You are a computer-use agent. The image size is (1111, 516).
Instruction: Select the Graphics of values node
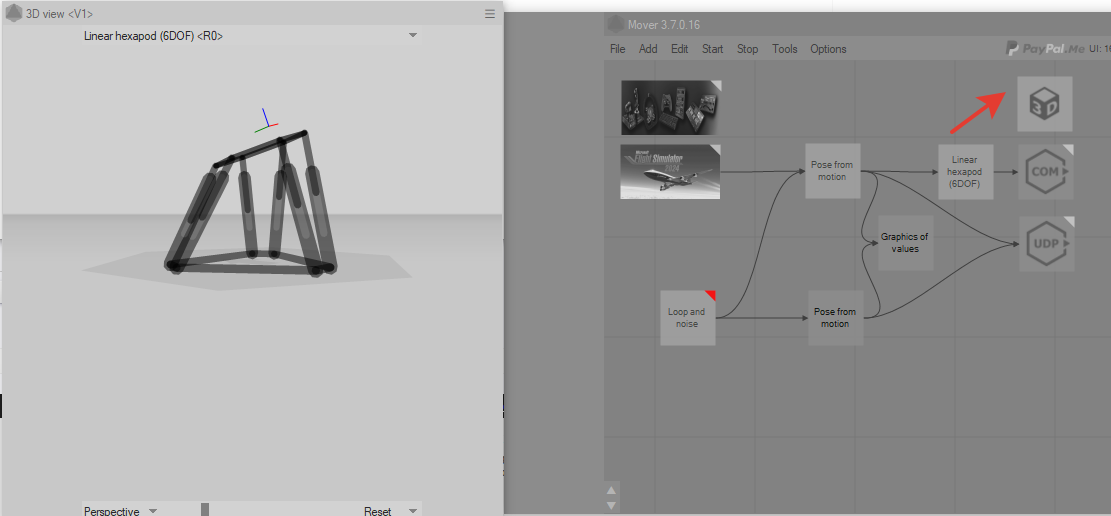pos(906,243)
